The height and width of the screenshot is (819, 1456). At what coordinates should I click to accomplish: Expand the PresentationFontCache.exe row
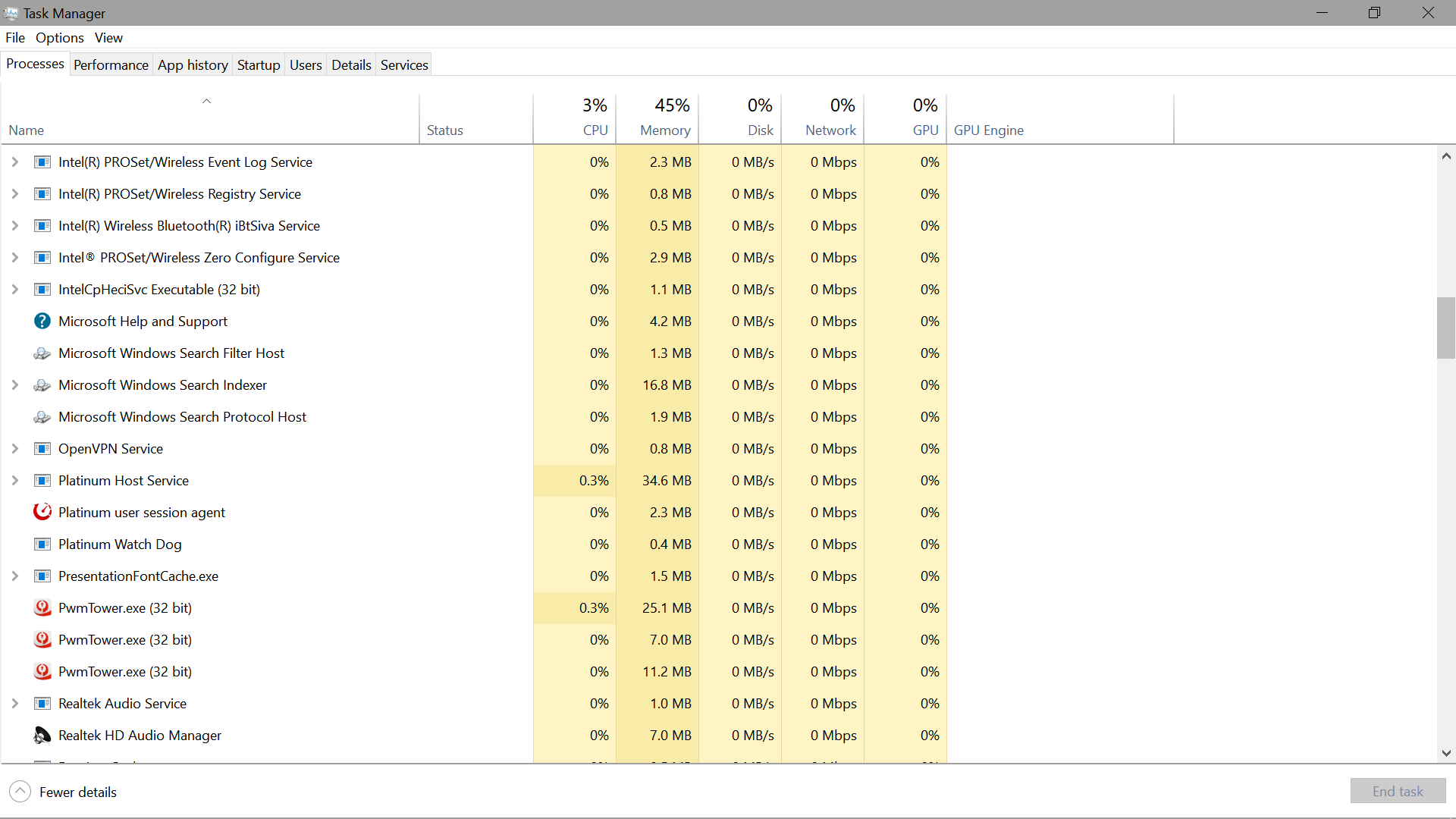coord(14,576)
